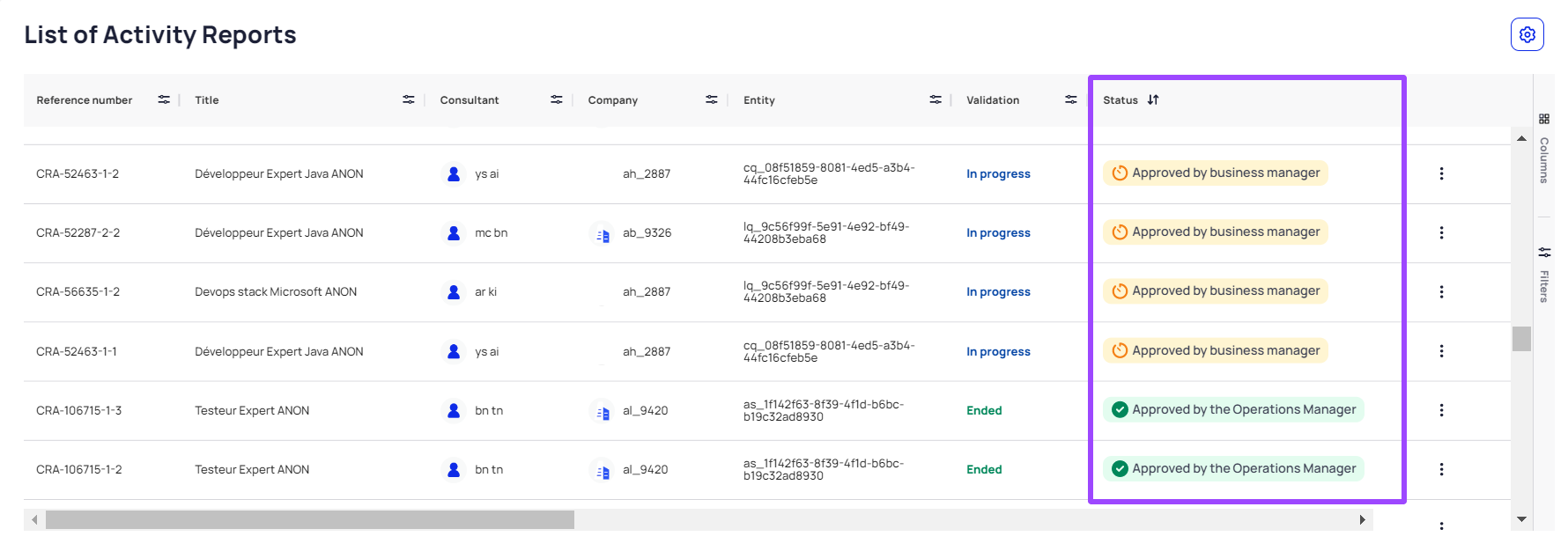Click Testeur Expert ANON in CRA-106715-1-2 row
The width and height of the screenshot is (1568, 551).
[x=252, y=469]
